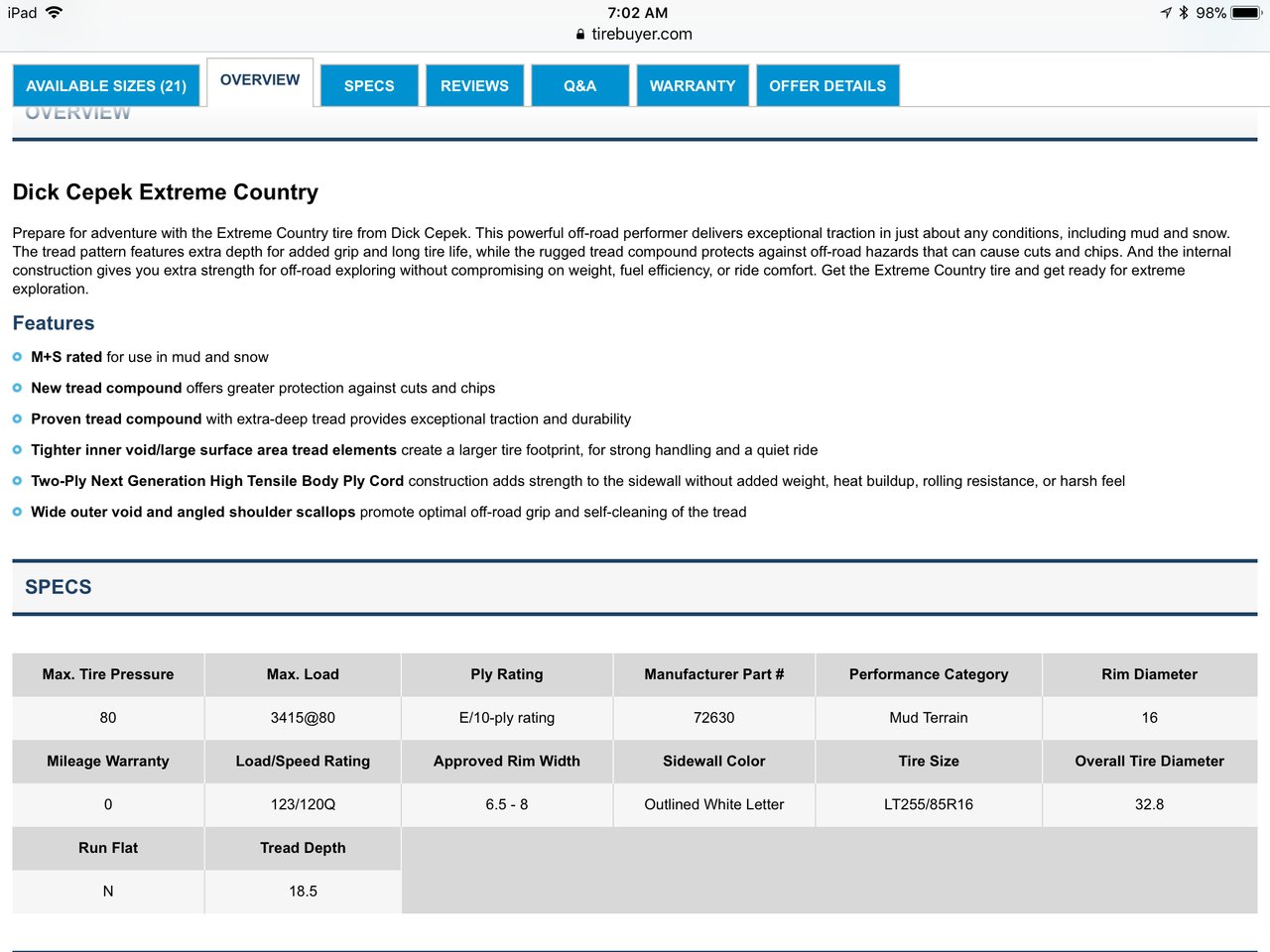The height and width of the screenshot is (952, 1270).
Task: Click the part number 72630
Action: [714, 718]
